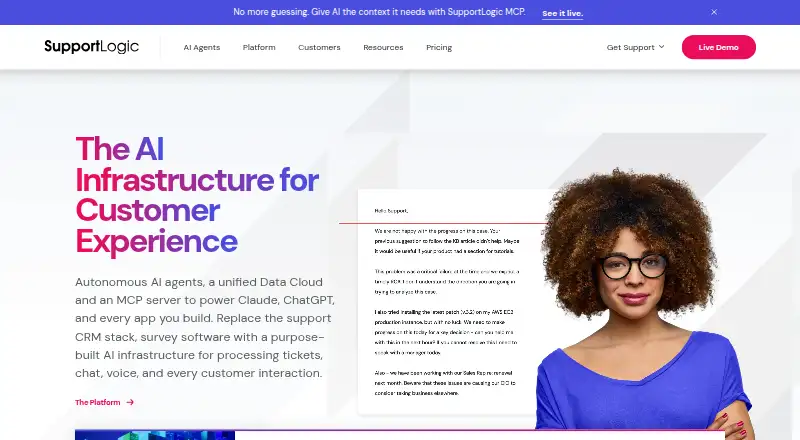Click the headline 'The AI Infrastructure for Customer Experience'
Image resolution: width=800 pixels, height=440 pixels.
[x=197, y=194]
